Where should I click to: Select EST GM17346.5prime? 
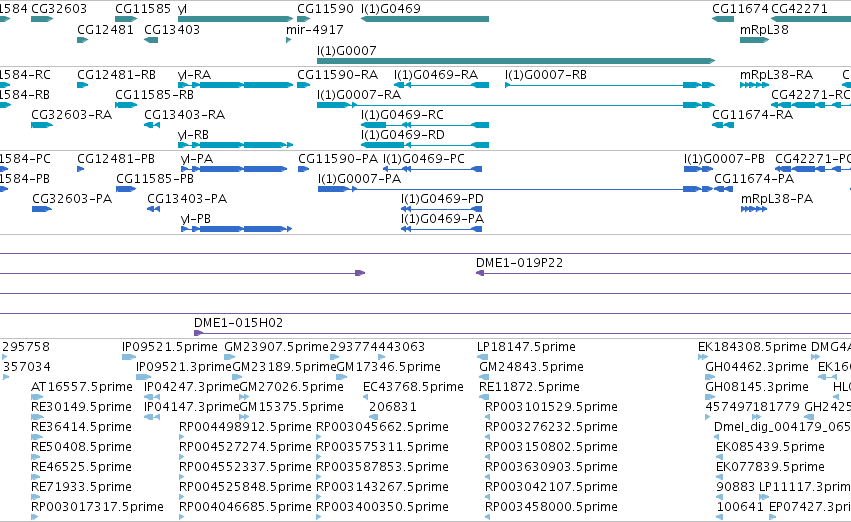coord(389,367)
